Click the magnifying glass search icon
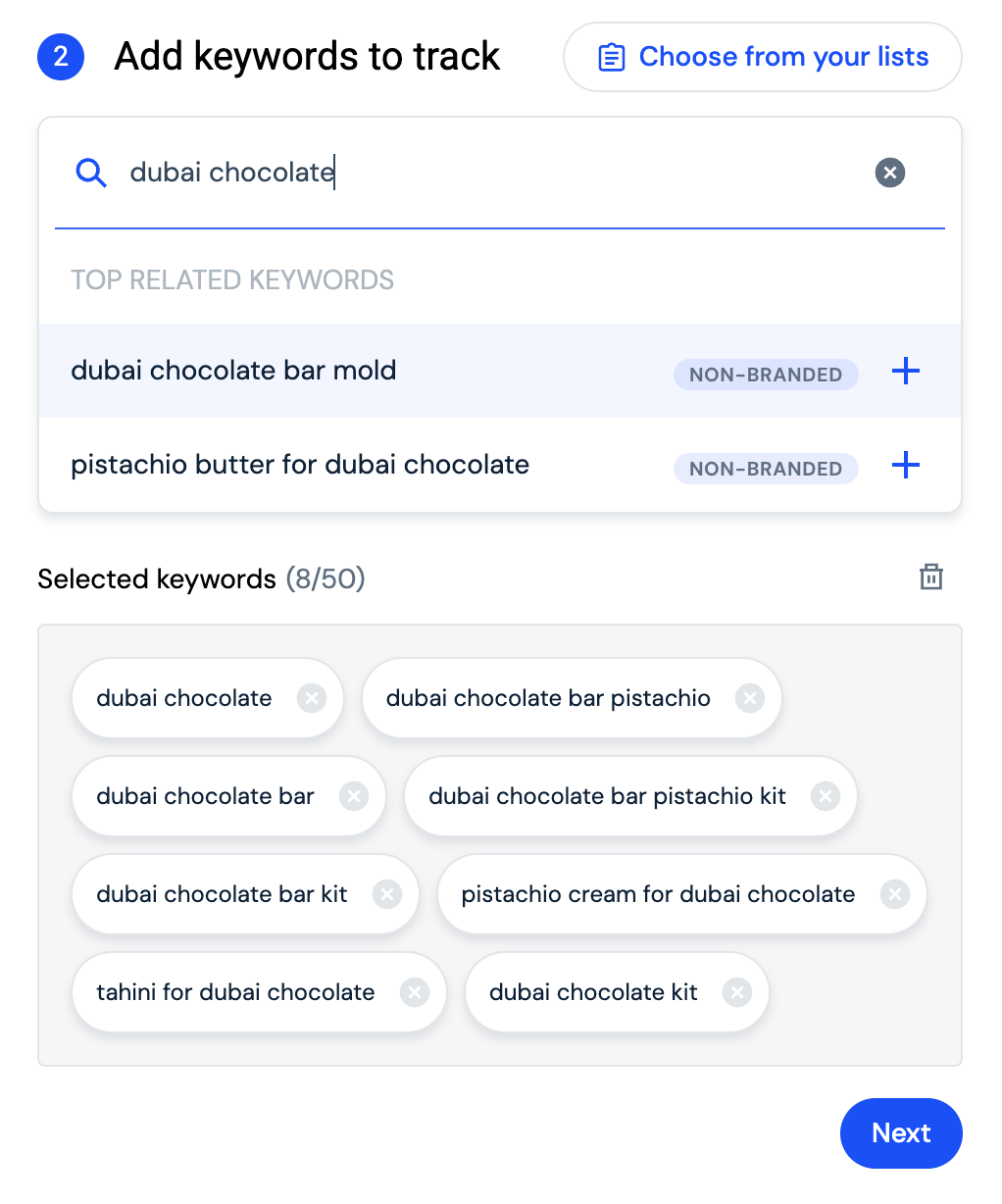 coord(91,174)
